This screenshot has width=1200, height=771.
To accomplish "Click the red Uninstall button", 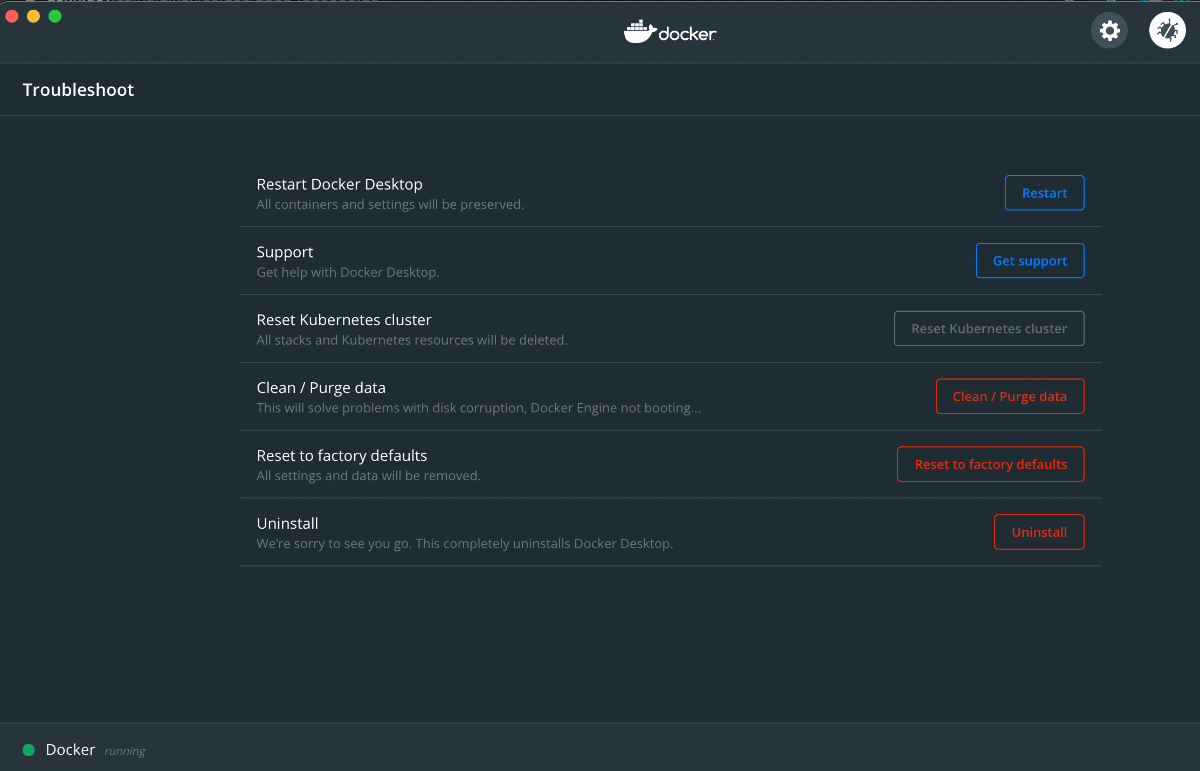I will (x=1039, y=532).
